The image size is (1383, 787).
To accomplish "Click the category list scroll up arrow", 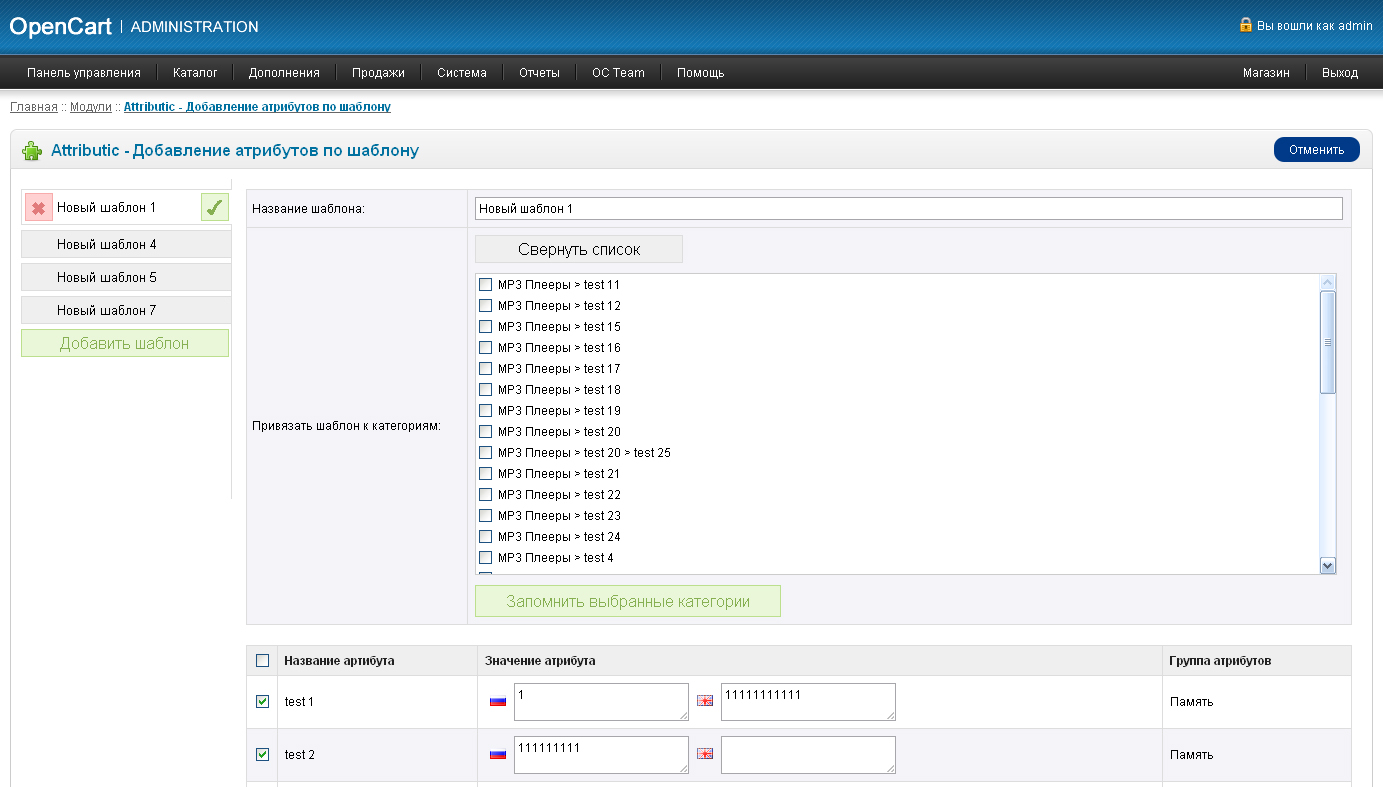I will point(1328,282).
